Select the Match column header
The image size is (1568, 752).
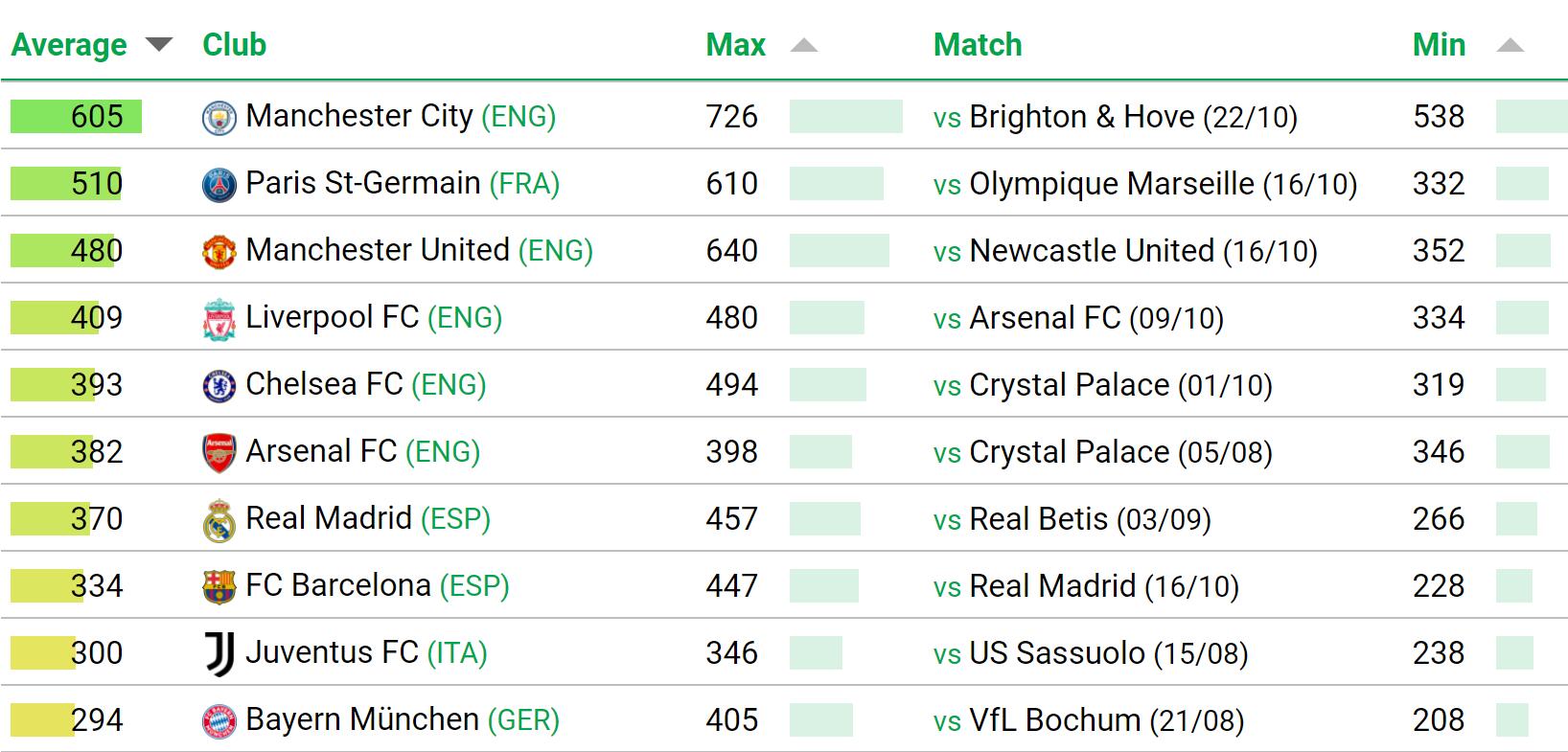[978, 44]
